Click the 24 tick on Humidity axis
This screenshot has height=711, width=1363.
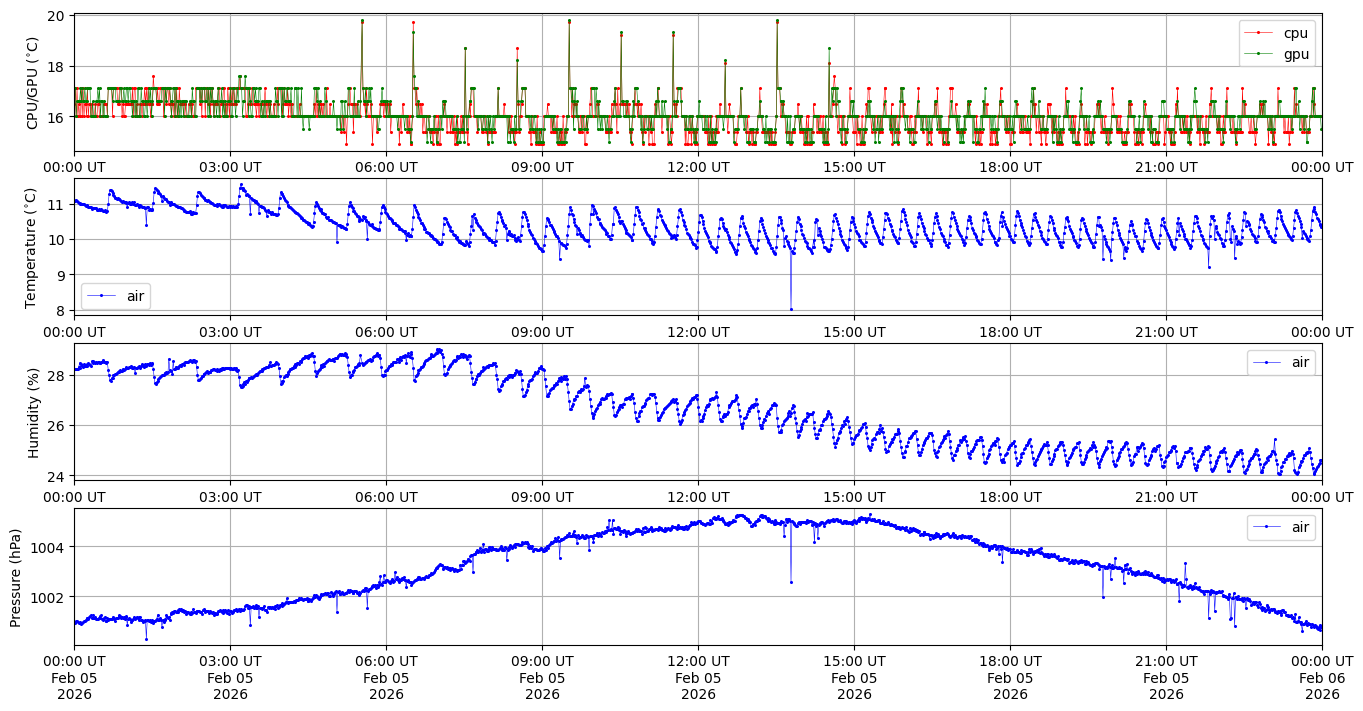pyautogui.click(x=58, y=476)
